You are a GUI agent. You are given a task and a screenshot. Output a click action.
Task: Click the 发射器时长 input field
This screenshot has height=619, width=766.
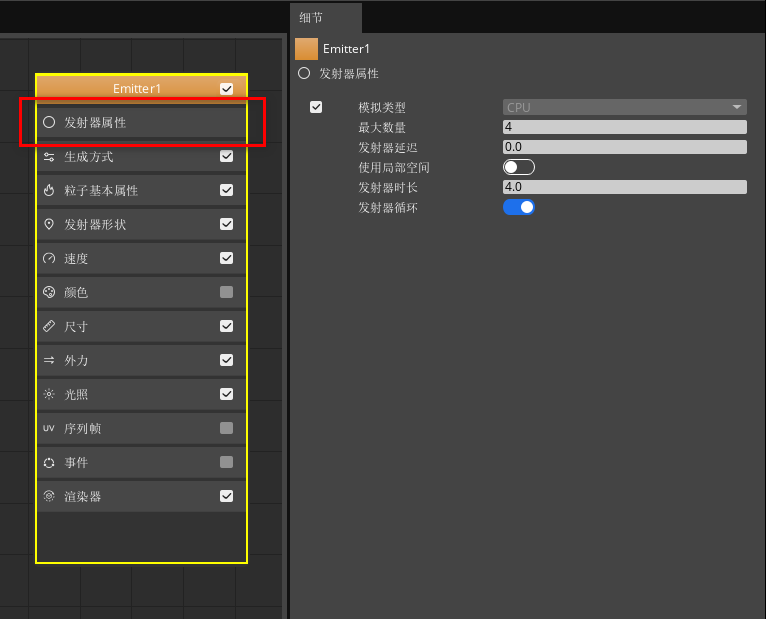(625, 187)
